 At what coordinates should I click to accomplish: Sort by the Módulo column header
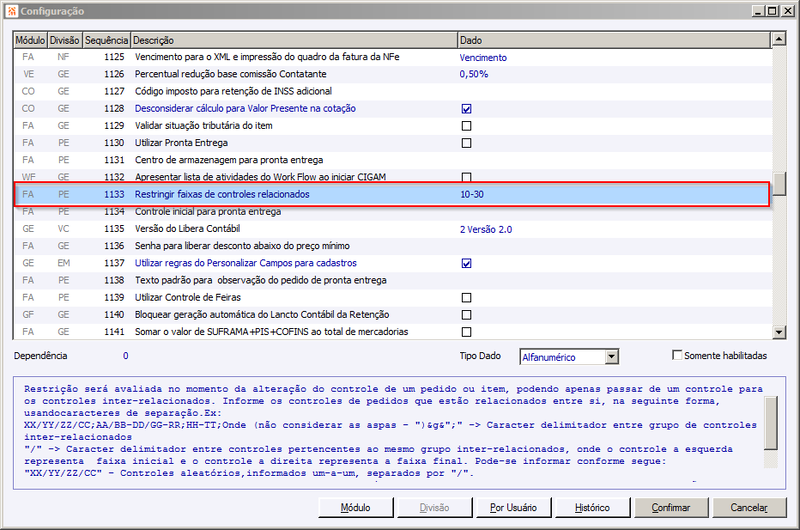(x=30, y=40)
